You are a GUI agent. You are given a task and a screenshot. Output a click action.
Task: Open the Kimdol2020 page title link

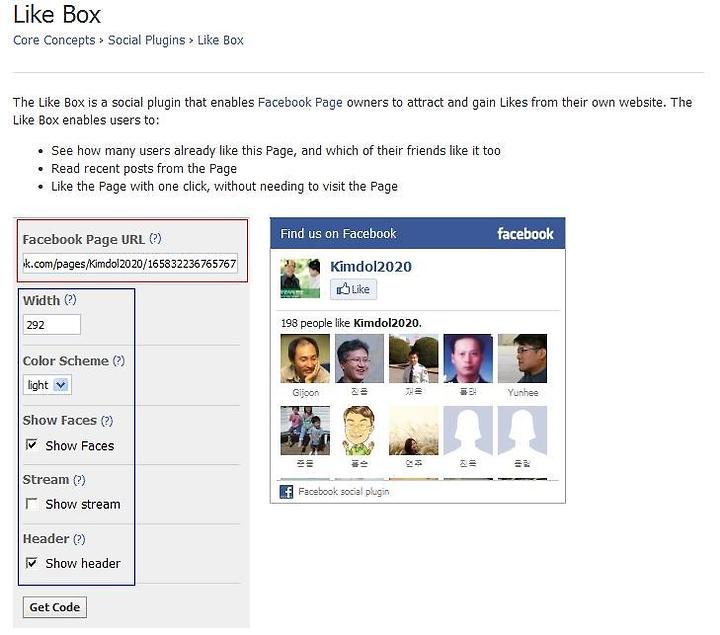point(371,267)
